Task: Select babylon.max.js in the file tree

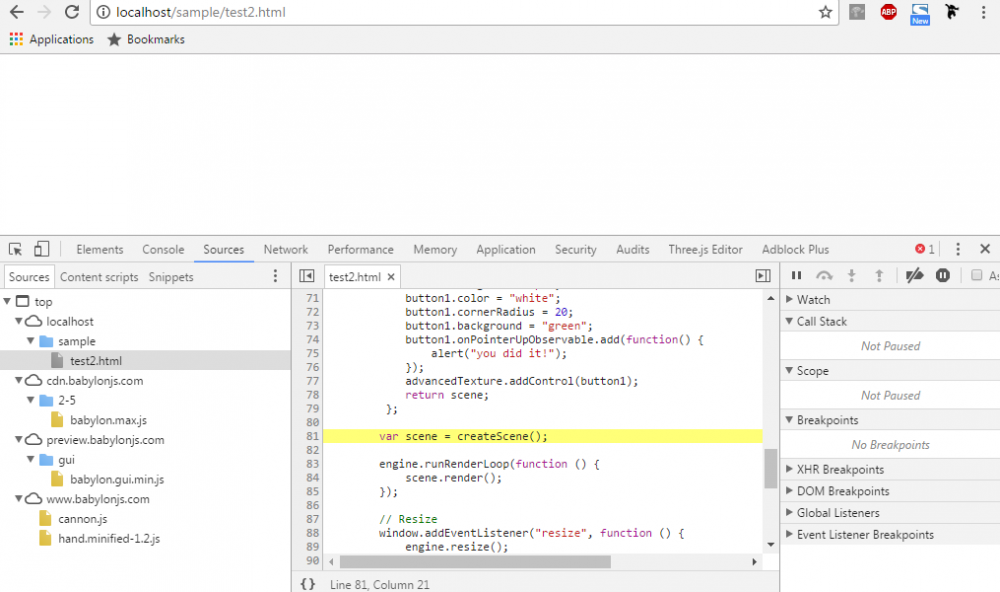Action: 108,420
